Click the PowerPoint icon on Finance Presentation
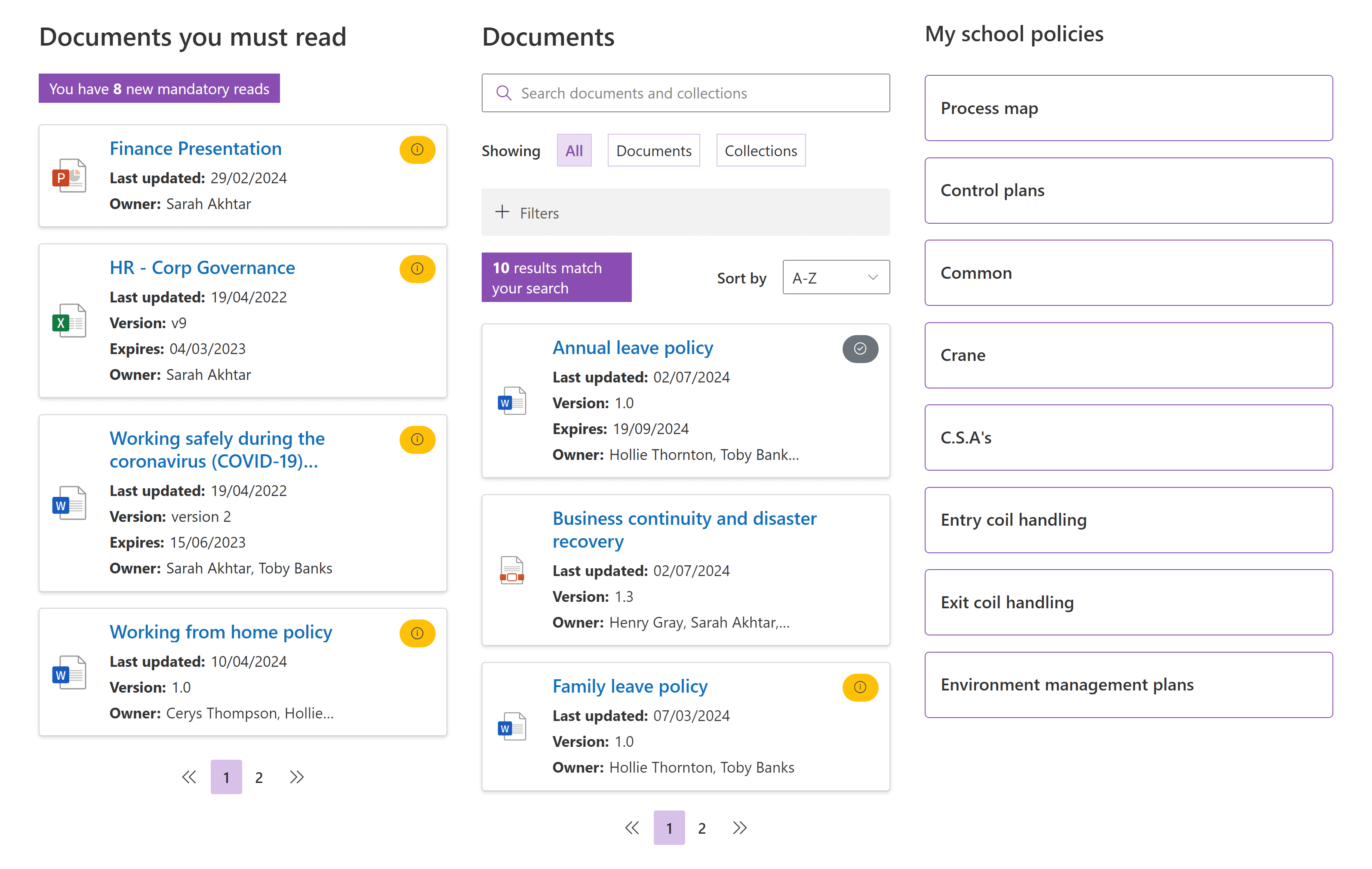 tap(68, 176)
